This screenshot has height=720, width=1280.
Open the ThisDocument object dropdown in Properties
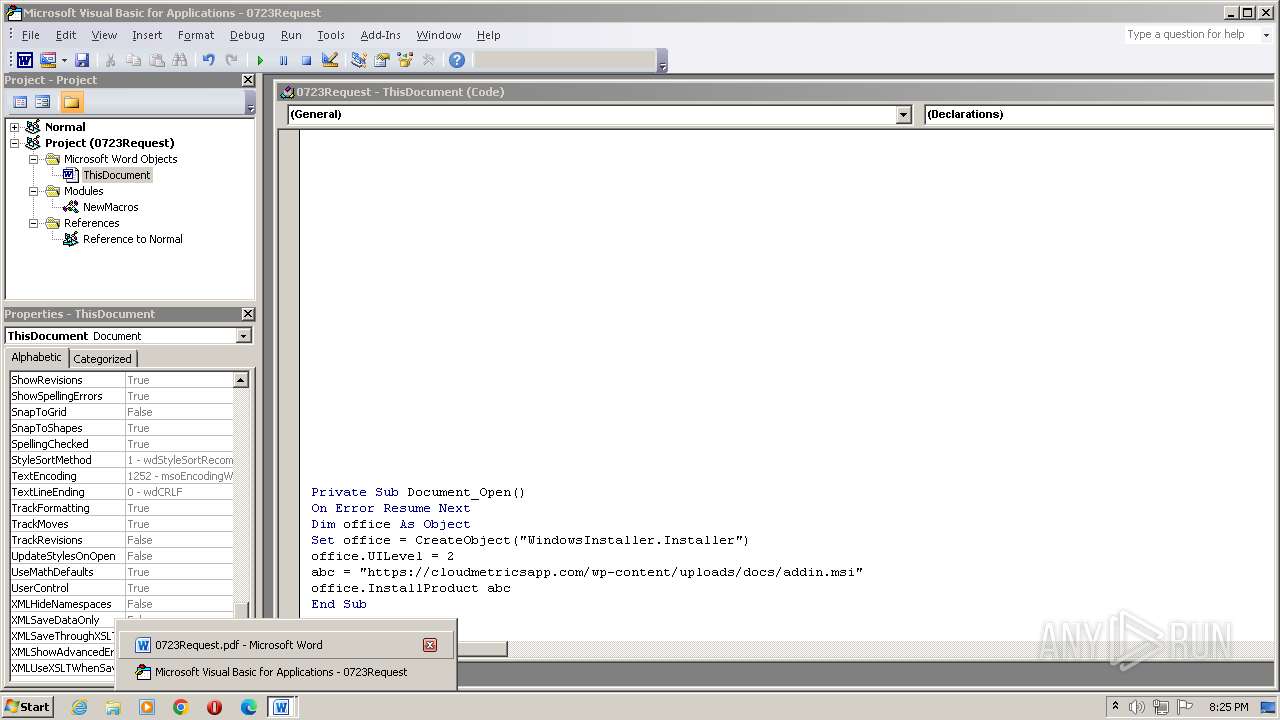pyautogui.click(x=243, y=336)
